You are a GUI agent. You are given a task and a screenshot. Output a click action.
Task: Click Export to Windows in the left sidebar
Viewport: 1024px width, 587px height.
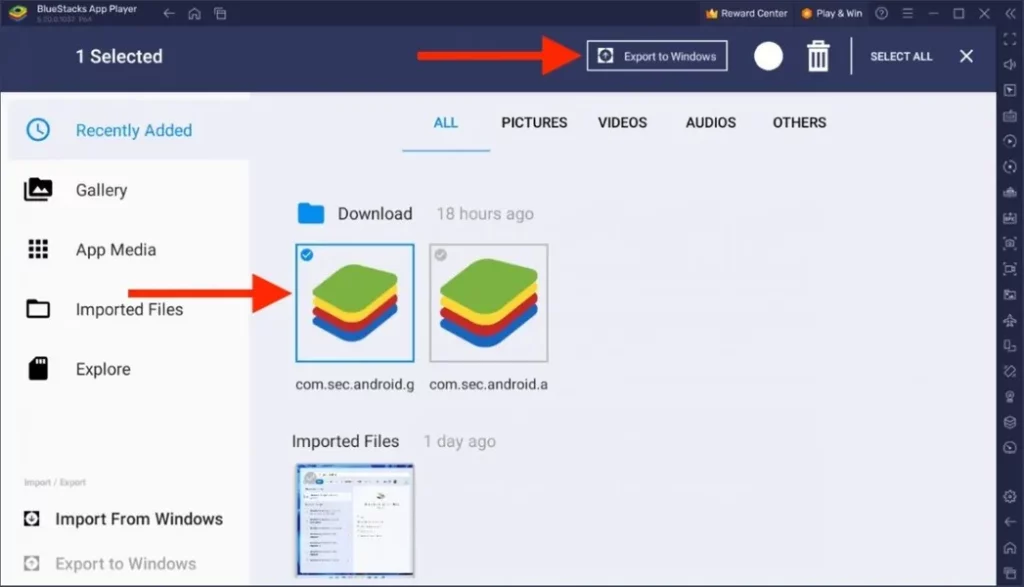tap(110, 563)
